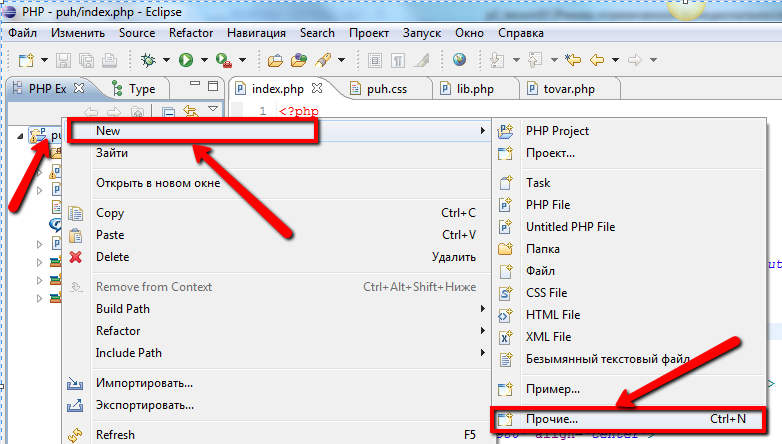Select CSS File in the New submenu

coord(629,292)
